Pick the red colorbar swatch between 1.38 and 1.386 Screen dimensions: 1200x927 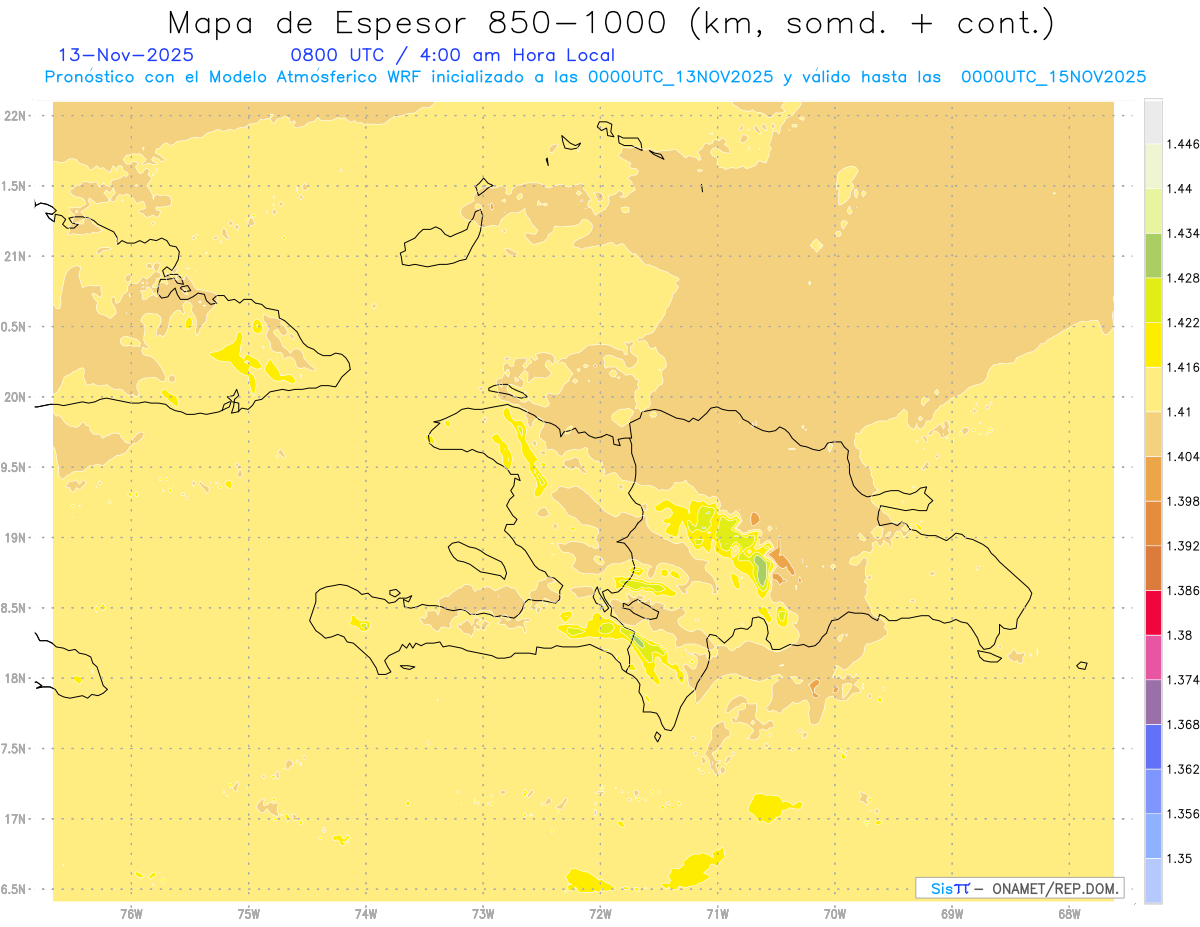[x=1153, y=613]
